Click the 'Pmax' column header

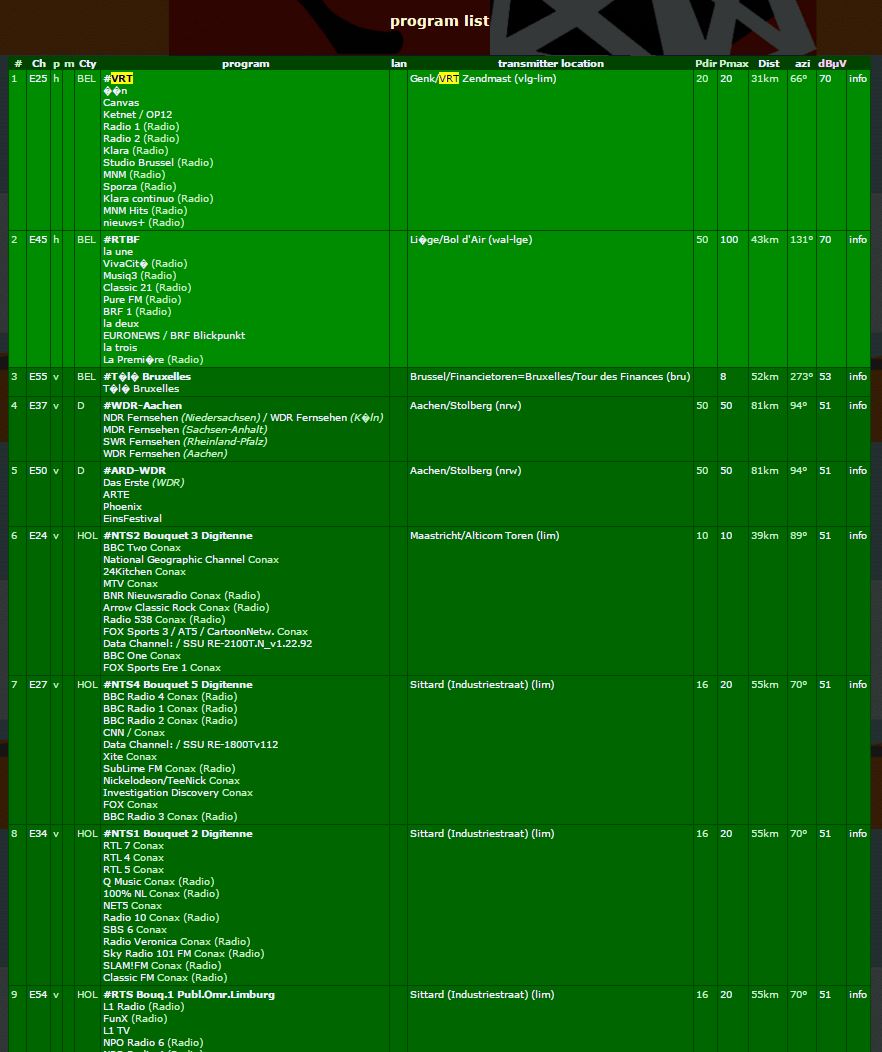[734, 64]
